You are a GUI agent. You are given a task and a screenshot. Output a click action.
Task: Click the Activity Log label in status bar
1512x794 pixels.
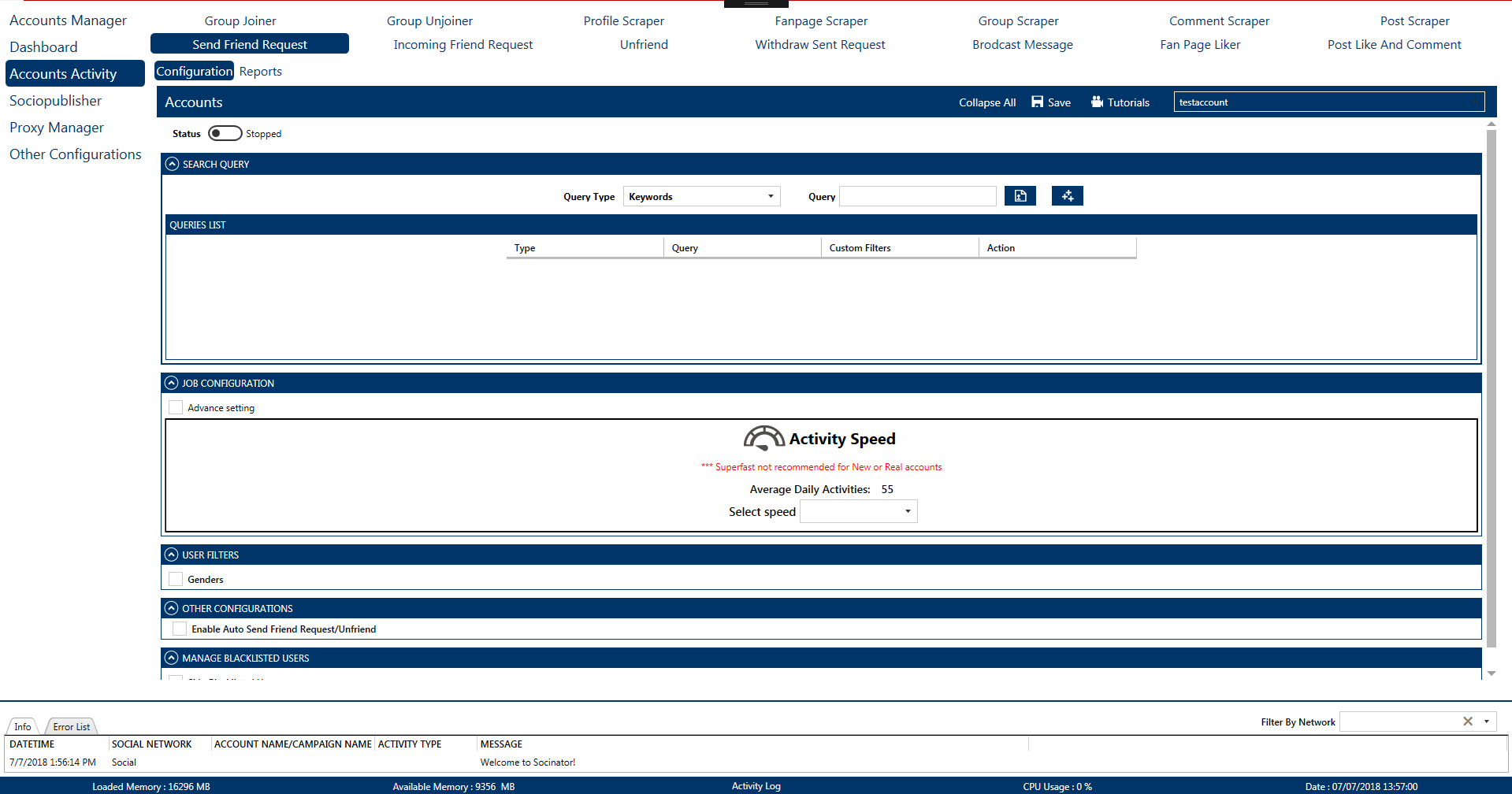756,786
